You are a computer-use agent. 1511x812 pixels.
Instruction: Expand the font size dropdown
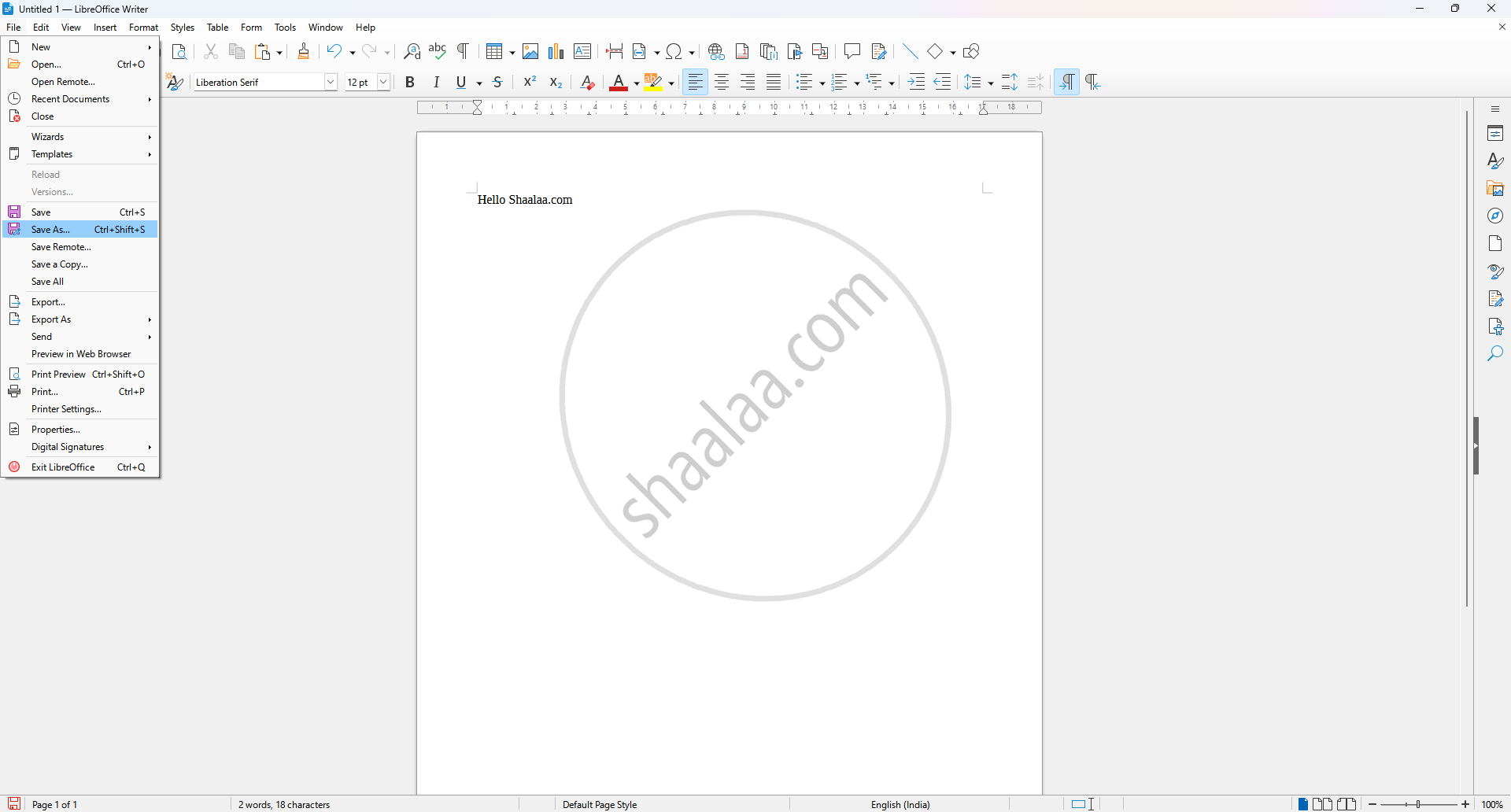coord(383,83)
